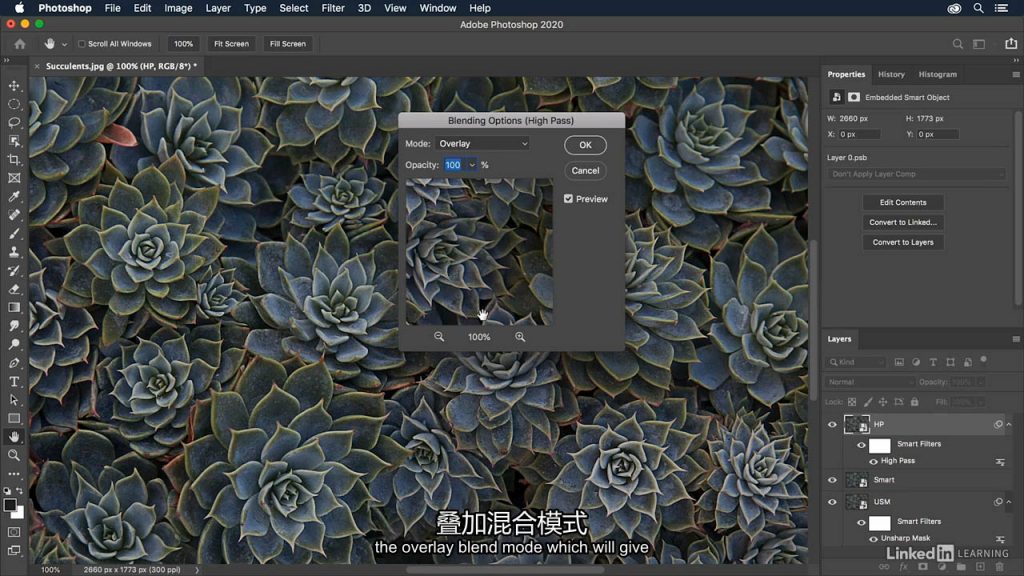Toggle Unsharp Mask filter visibility

pyautogui.click(x=873, y=539)
